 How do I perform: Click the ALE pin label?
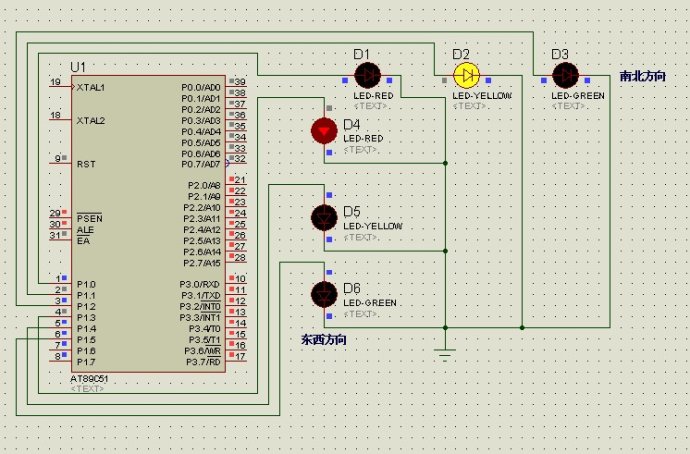click(85, 230)
